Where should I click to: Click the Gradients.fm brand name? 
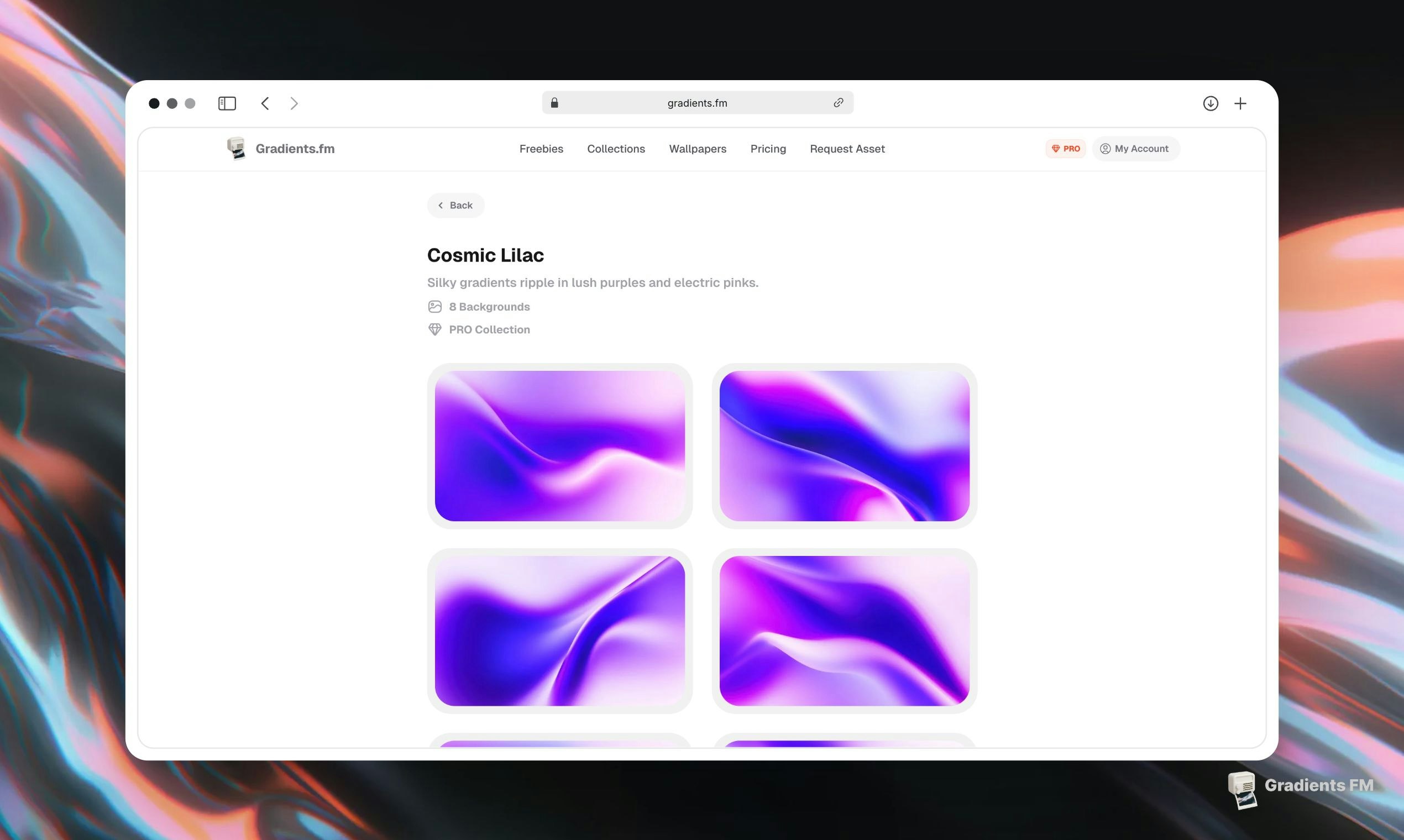[295, 149]
